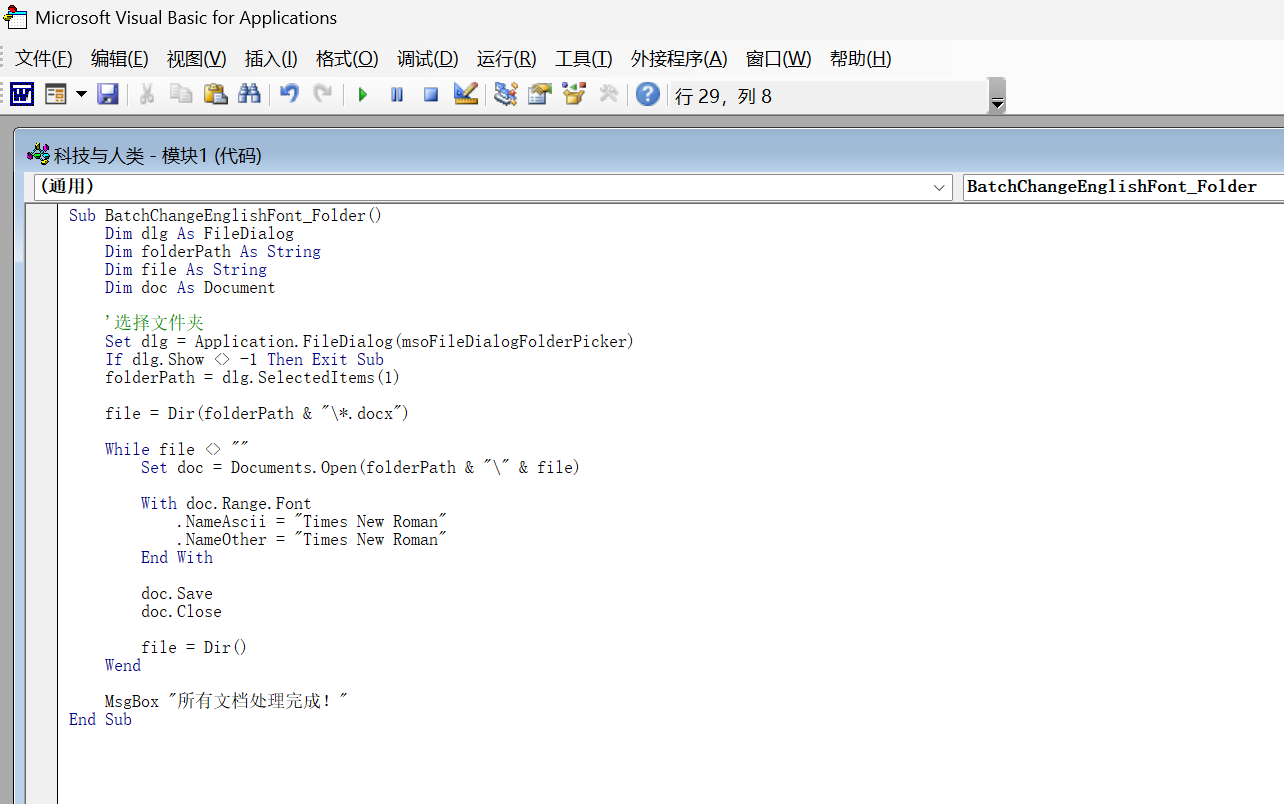Stop and reset the running macro

click(x=431, y=95)
